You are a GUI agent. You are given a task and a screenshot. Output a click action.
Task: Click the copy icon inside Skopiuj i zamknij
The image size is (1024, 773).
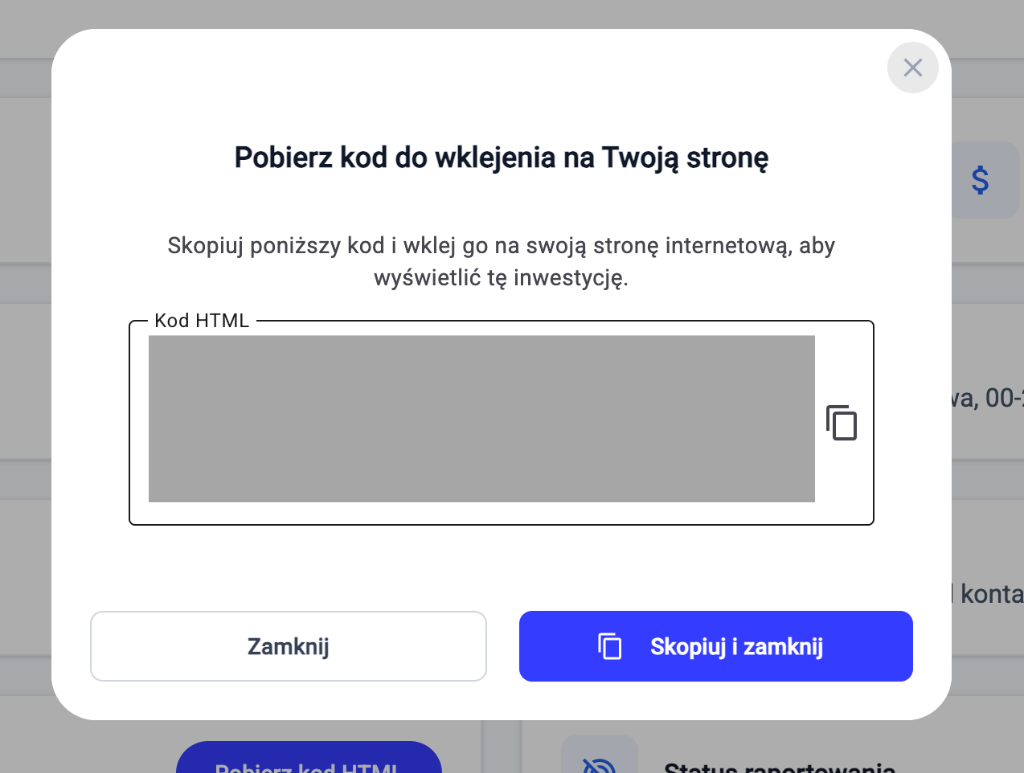point(611,646)
